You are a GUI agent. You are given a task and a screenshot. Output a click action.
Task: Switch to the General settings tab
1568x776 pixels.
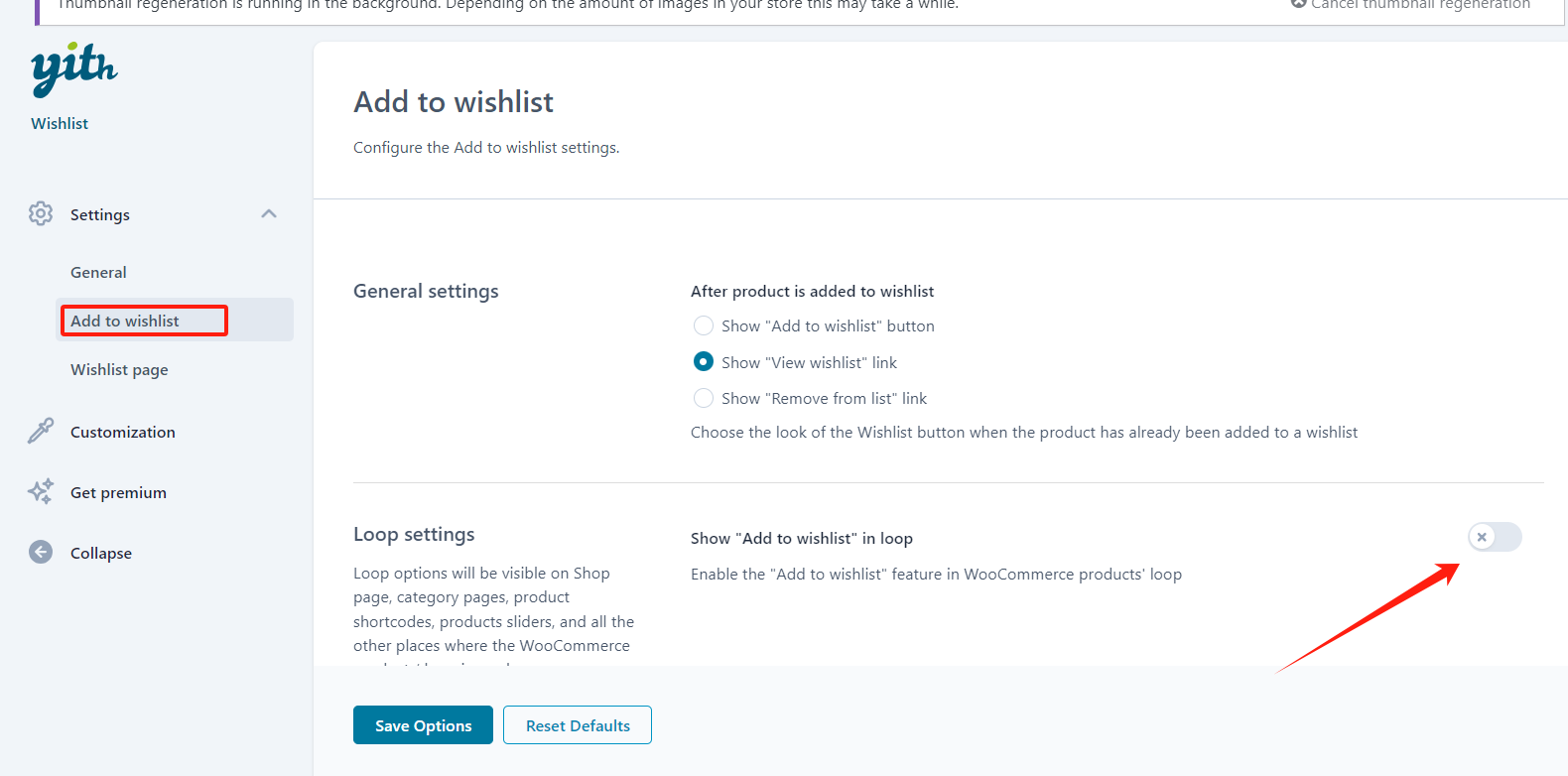pos(98,271)
